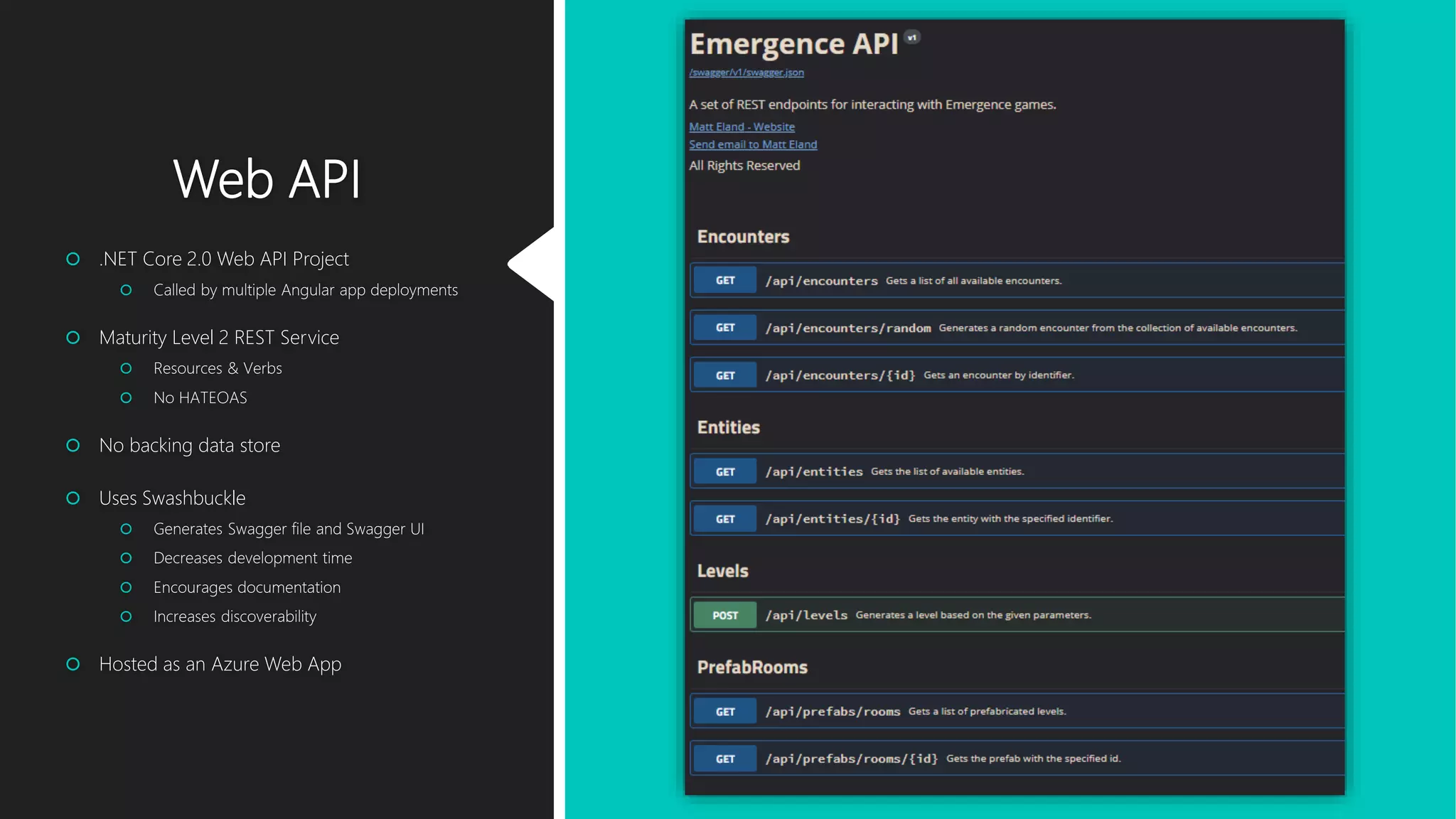The height and width of the screenshot is (819, 1456).
Task: Click GET button for /api/entities/{id}
Action: click(x=725, y=519)
